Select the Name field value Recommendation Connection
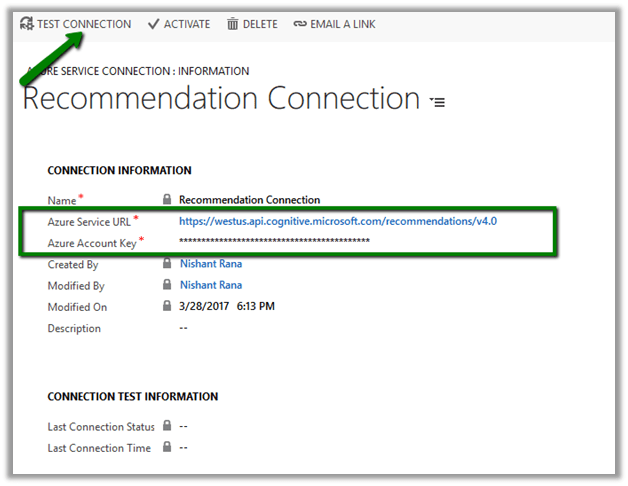The image size is (628, 486). click(249, 200)
